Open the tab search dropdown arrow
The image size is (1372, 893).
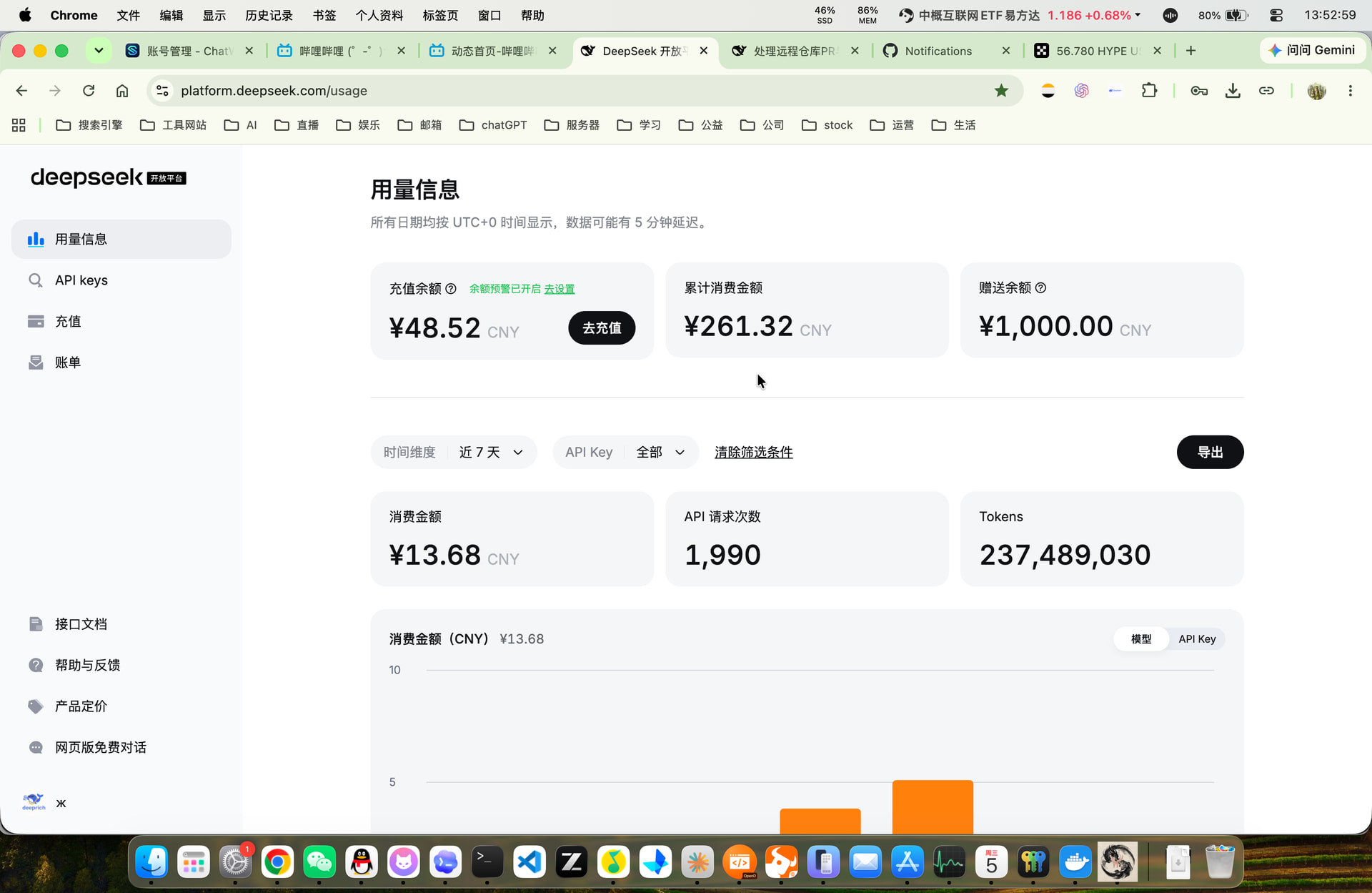click(x=99, y=50)
